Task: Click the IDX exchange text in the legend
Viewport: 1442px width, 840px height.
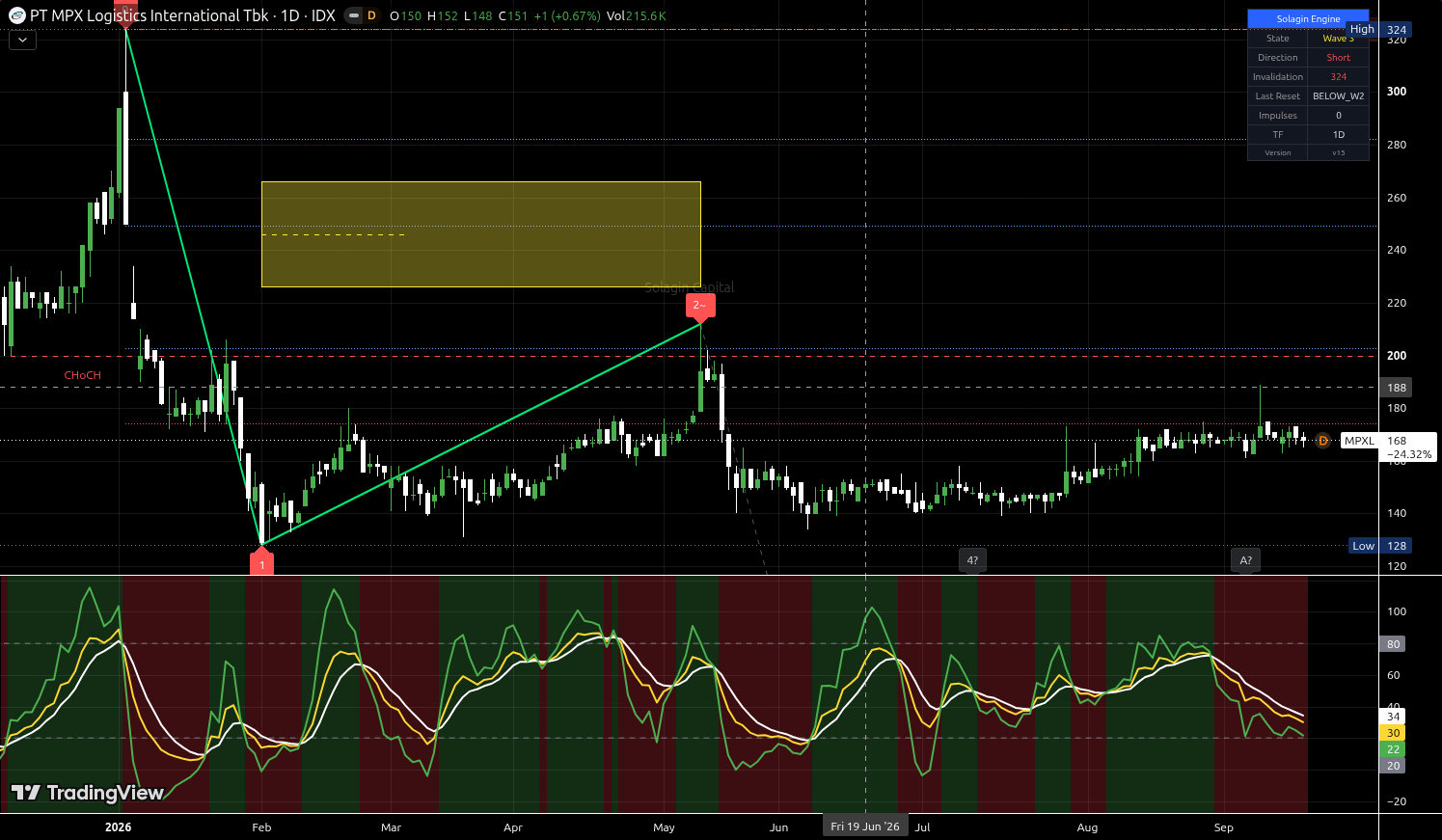Action: (x=323, y=15)
